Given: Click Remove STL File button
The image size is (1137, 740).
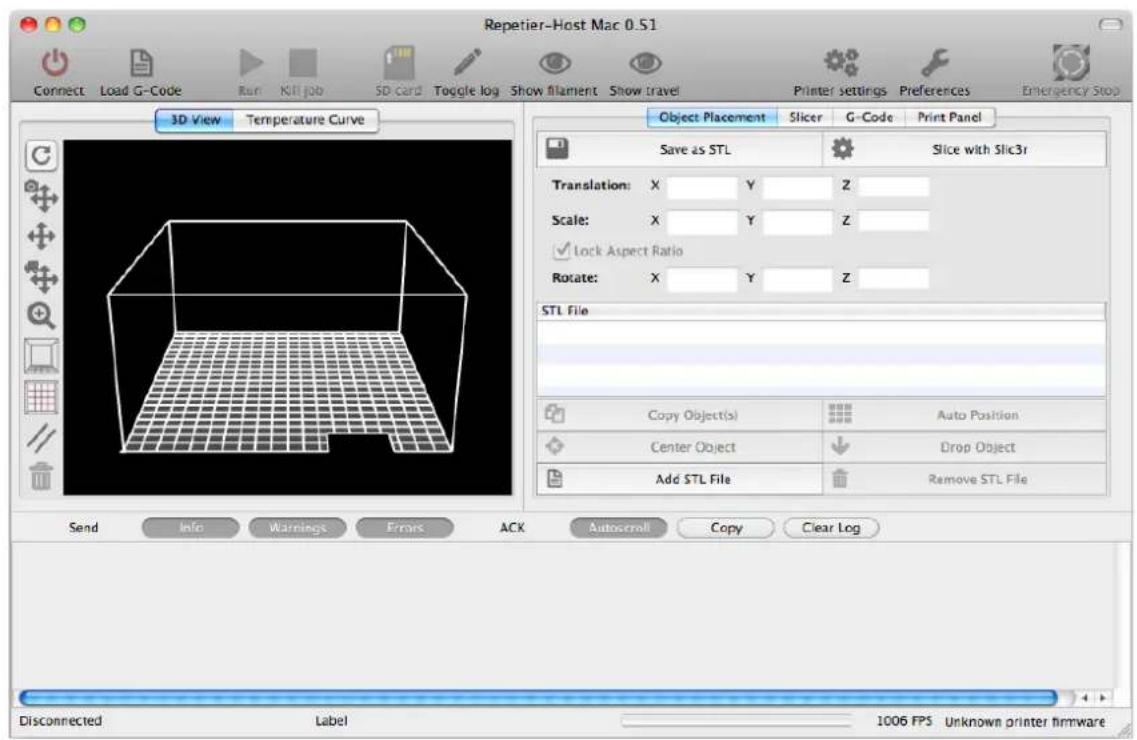Looking at the screenshot, I should tap(964, 479).
